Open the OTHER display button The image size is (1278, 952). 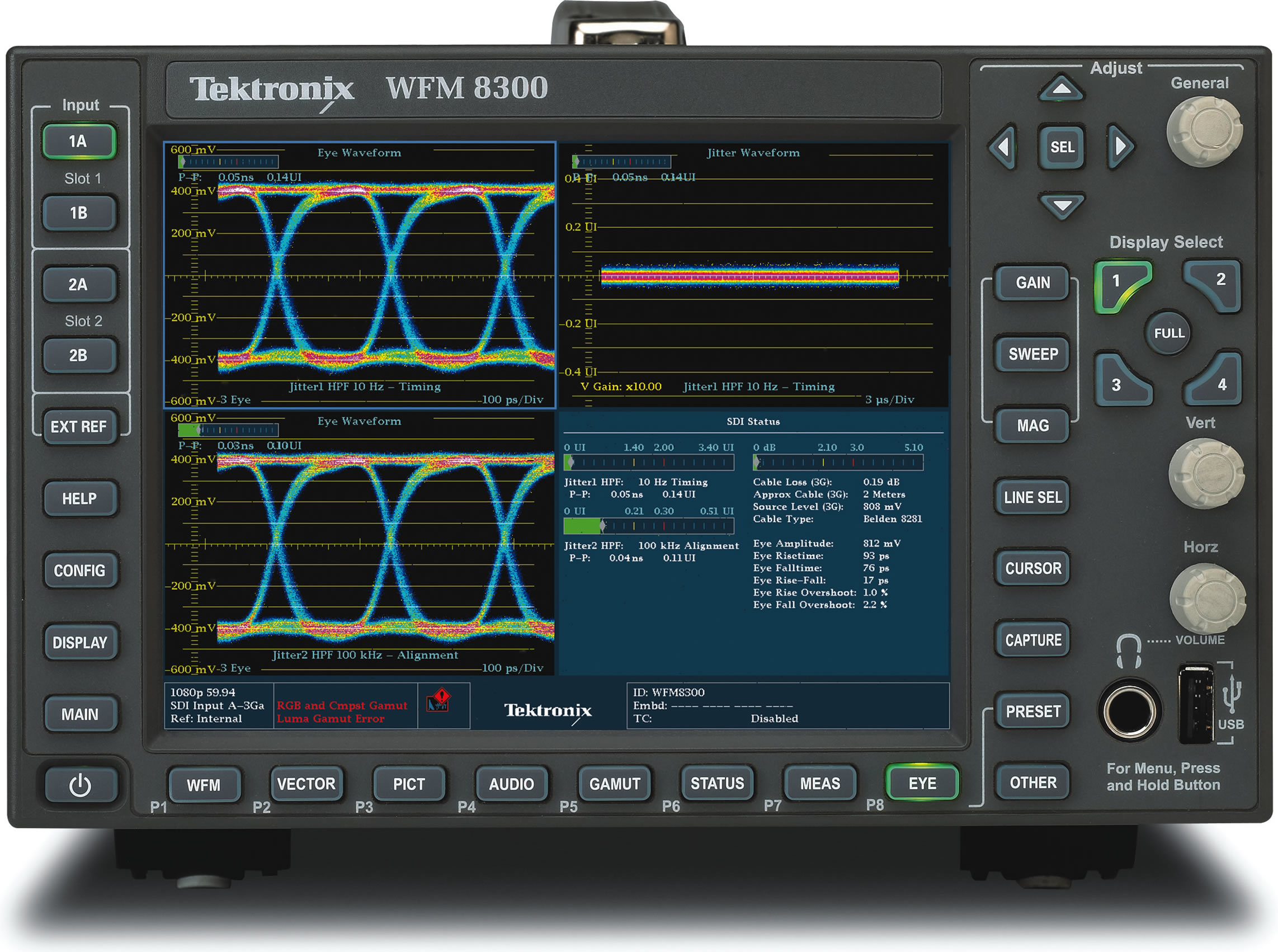click(x=1033, y=782)
